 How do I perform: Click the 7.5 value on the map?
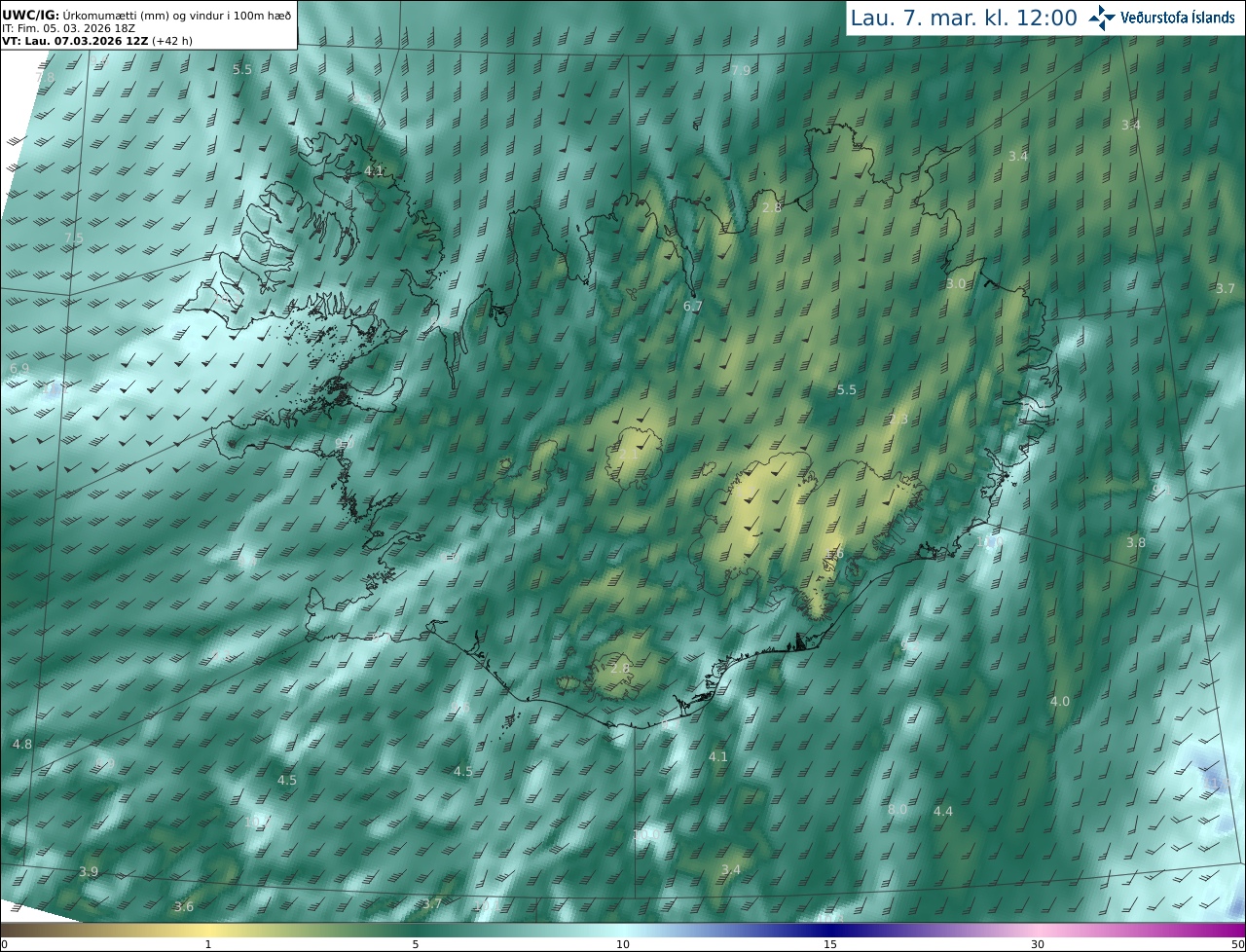[73, 238]
